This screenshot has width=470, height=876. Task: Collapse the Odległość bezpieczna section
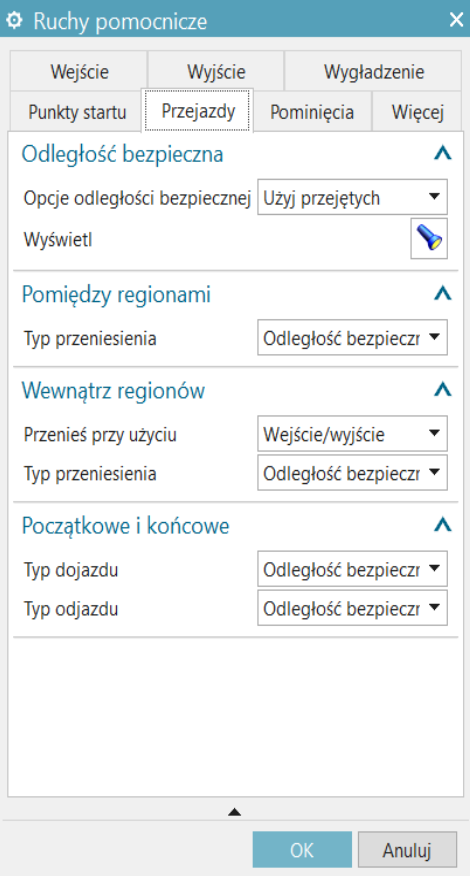pyautogui.click(x=443, y=154)
